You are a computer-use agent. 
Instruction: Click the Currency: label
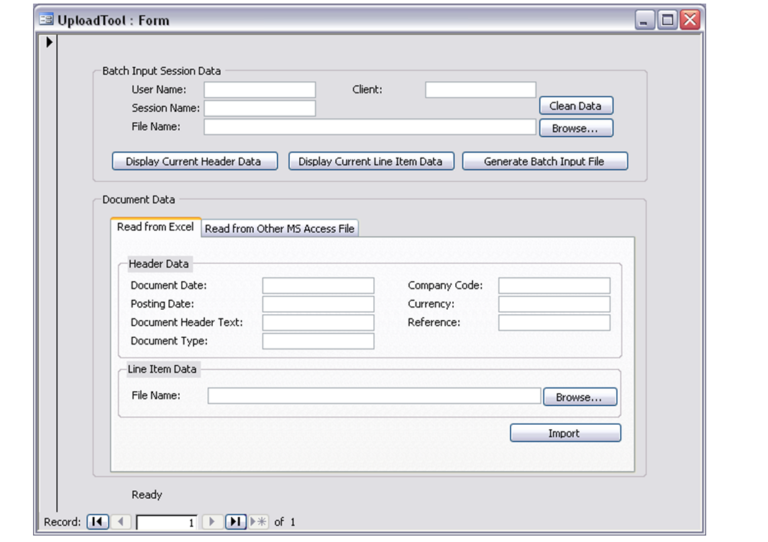(431, 304)
